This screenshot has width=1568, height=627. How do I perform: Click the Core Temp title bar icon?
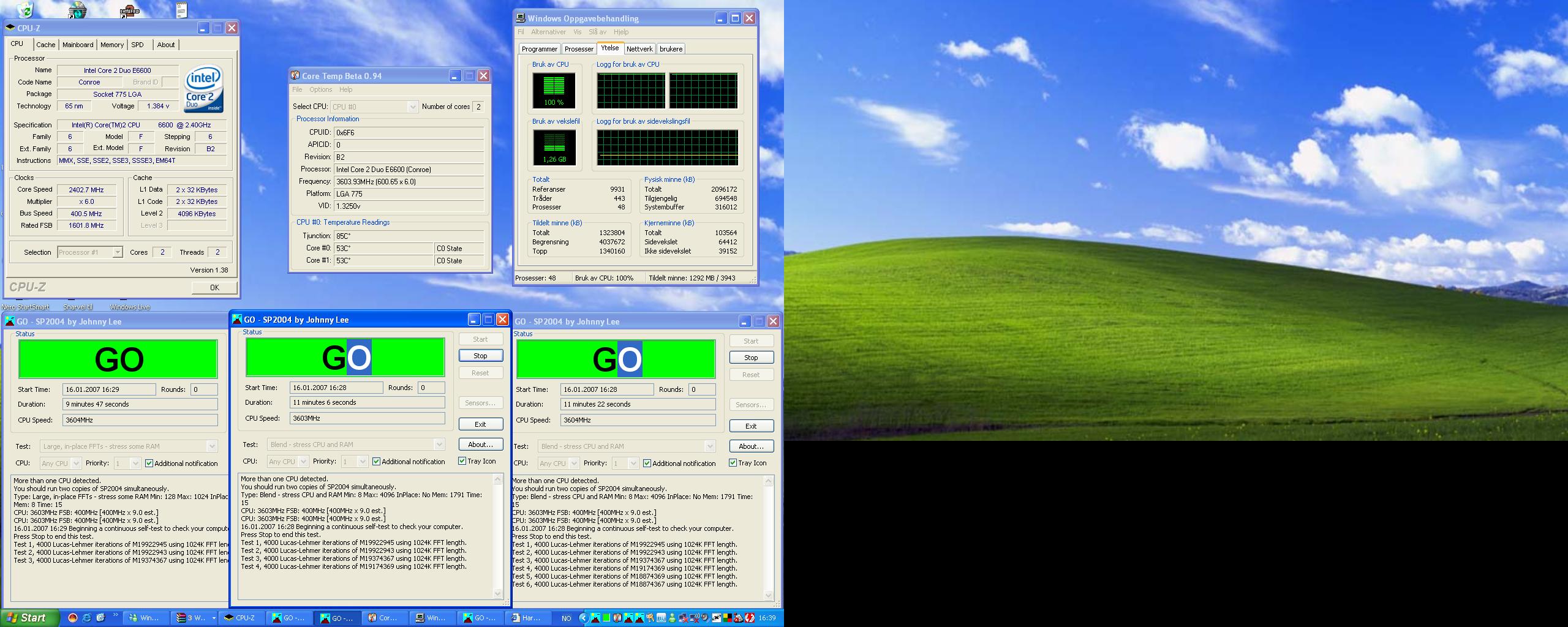pyautogui.click(x=295, y=75)
